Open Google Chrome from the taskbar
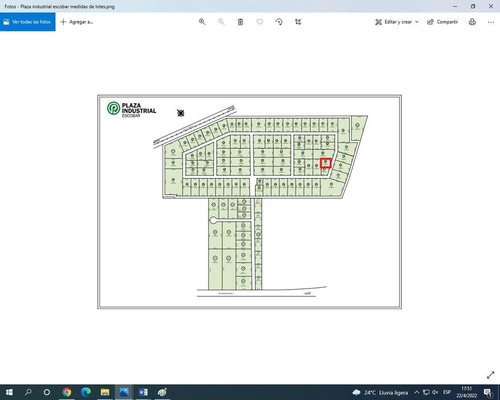 point(67,392)
